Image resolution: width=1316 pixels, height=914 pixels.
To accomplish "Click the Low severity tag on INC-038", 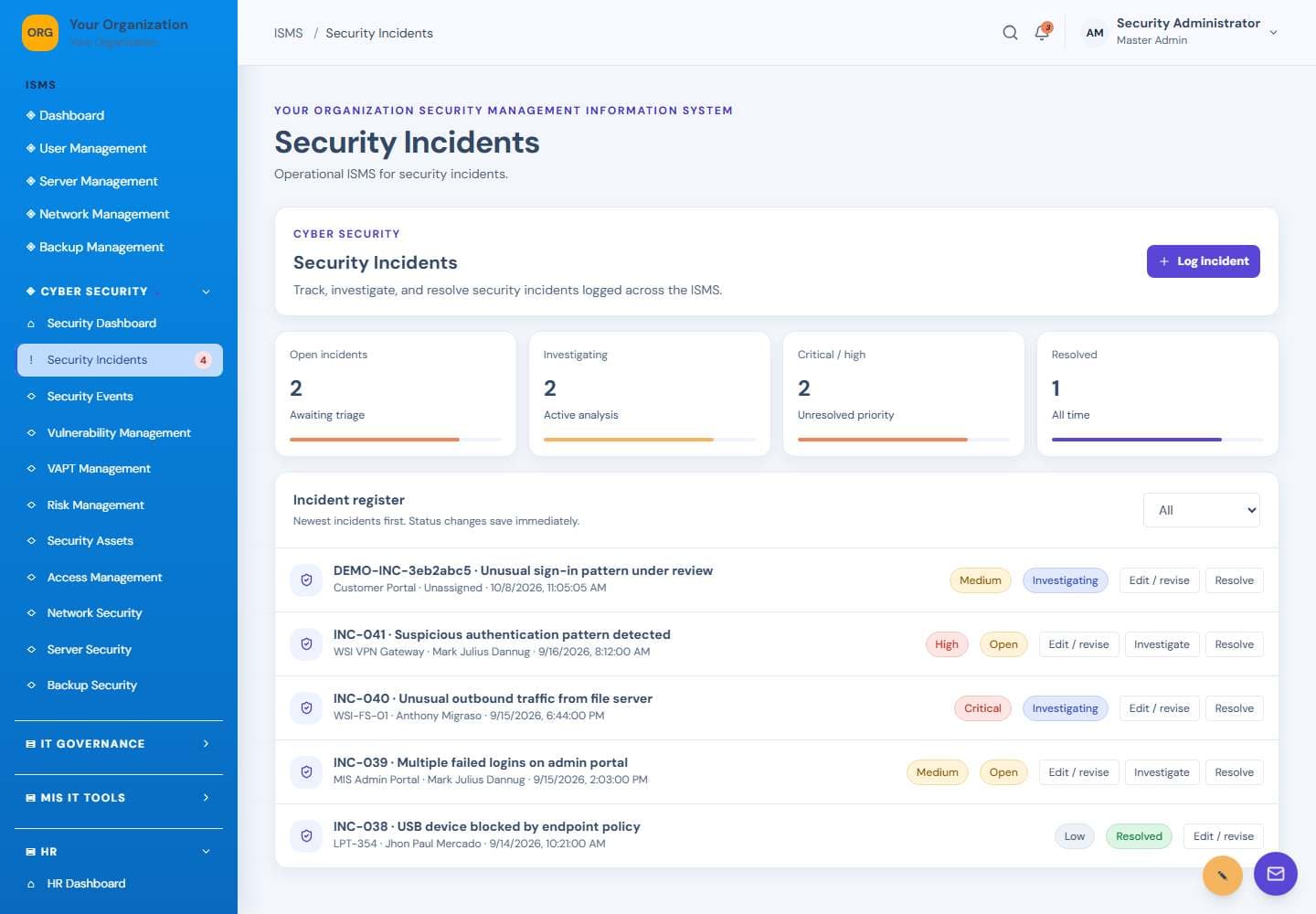I will (1075, 836).
